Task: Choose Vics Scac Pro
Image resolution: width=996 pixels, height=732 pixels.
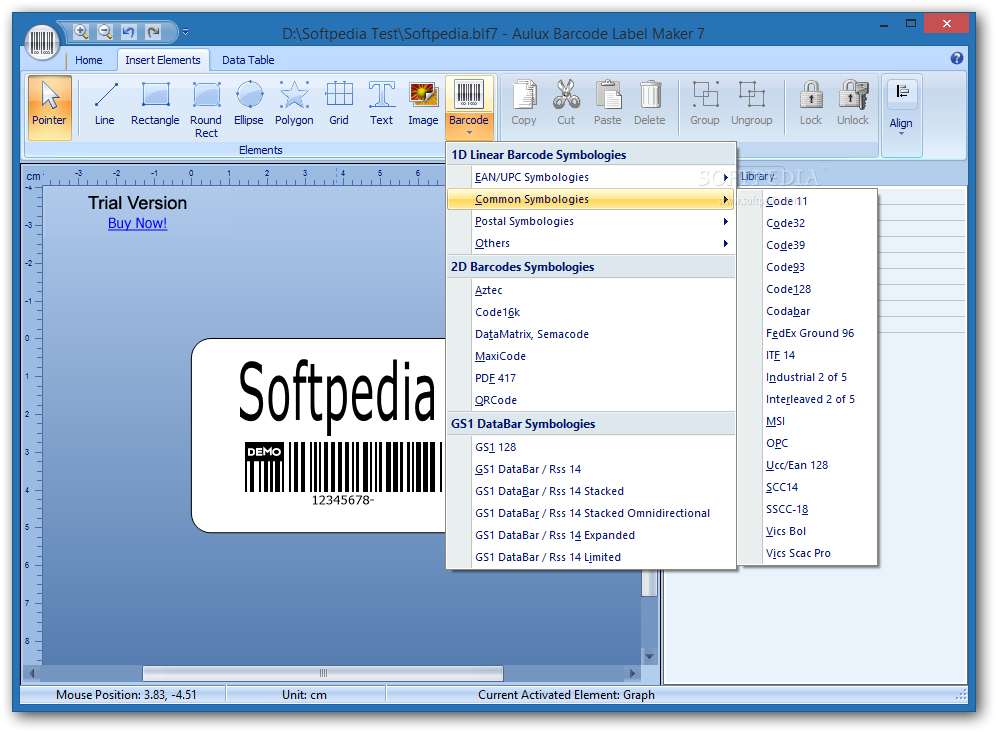Action: click(808, 553)
